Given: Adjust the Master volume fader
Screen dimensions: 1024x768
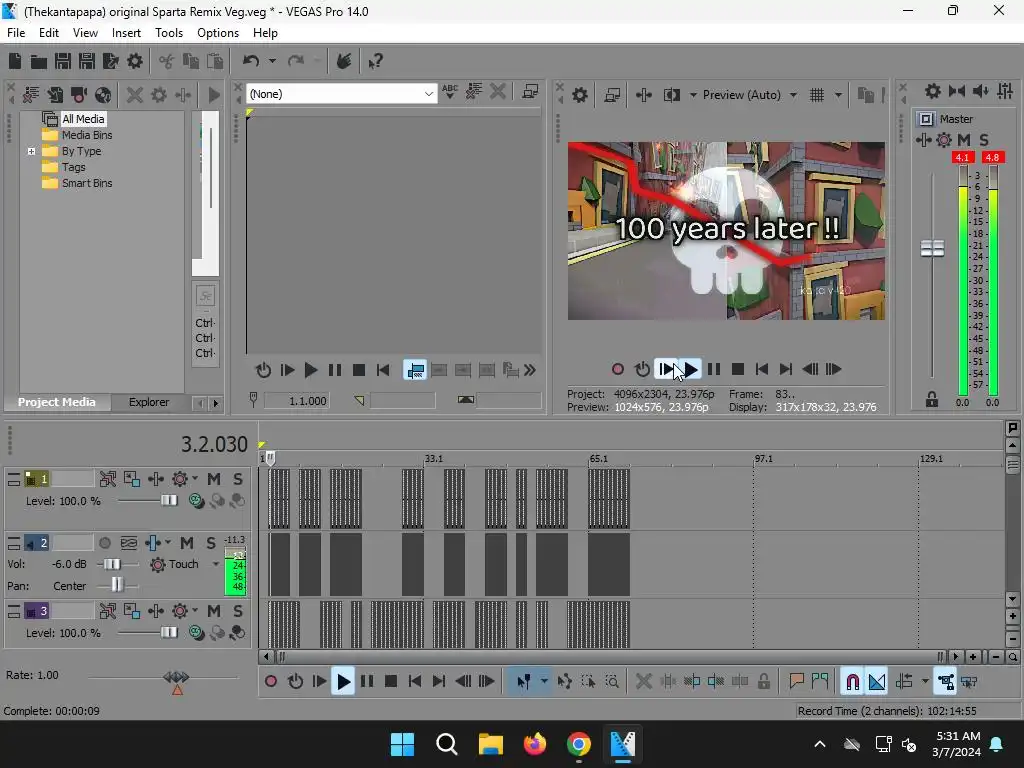Looking at the screenshot, I should coord(932,249).
